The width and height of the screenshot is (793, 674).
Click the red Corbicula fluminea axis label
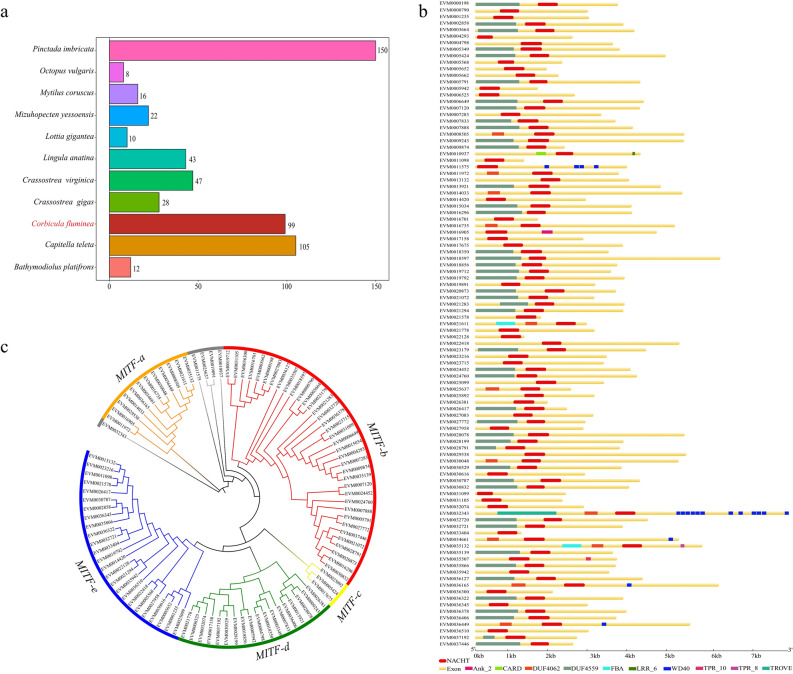coord(63,223)
